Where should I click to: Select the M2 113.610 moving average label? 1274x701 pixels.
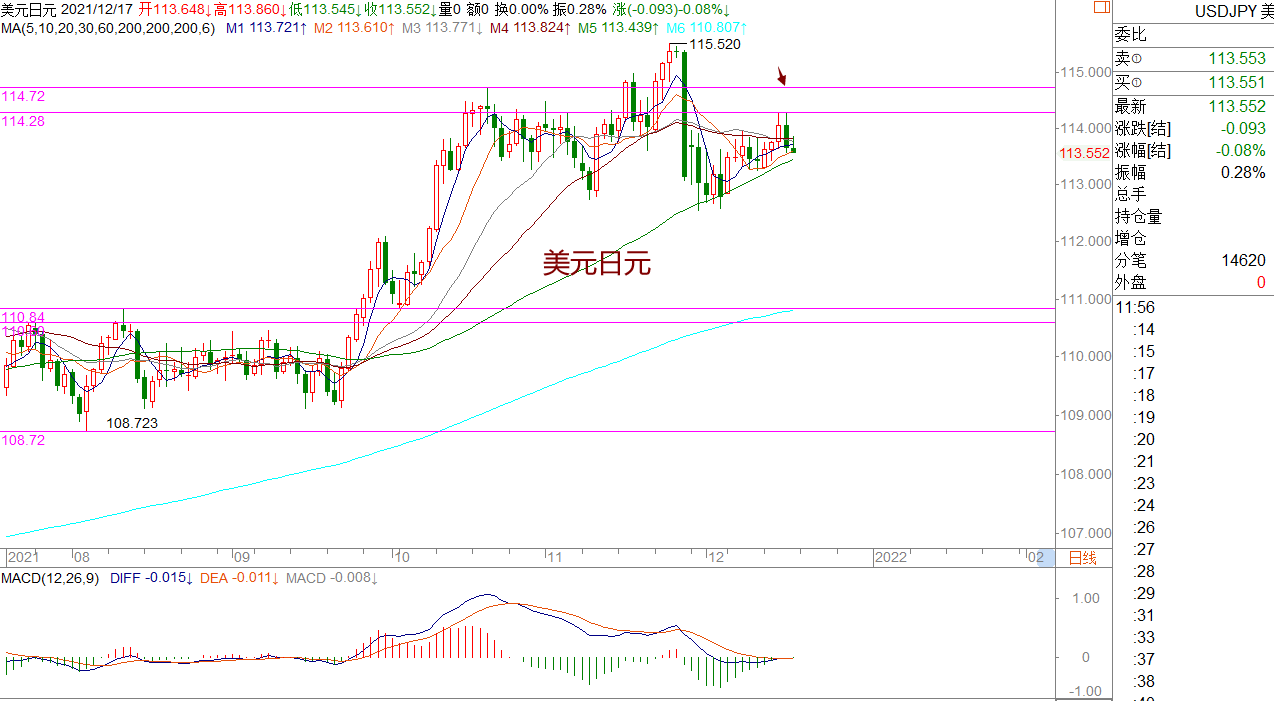[353, 27]
